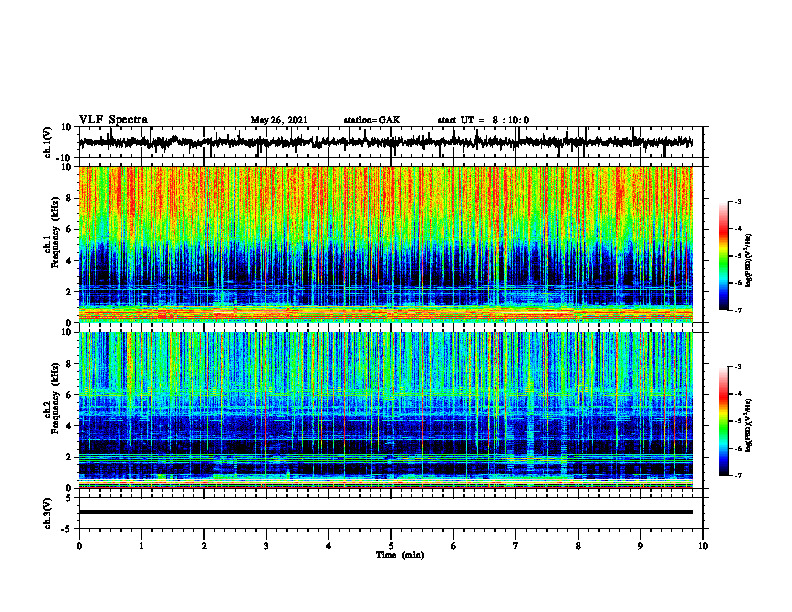Click the "start UT = 8 : 10: 0" text
This screenshot has width=792, height=612.
(483, 120)
